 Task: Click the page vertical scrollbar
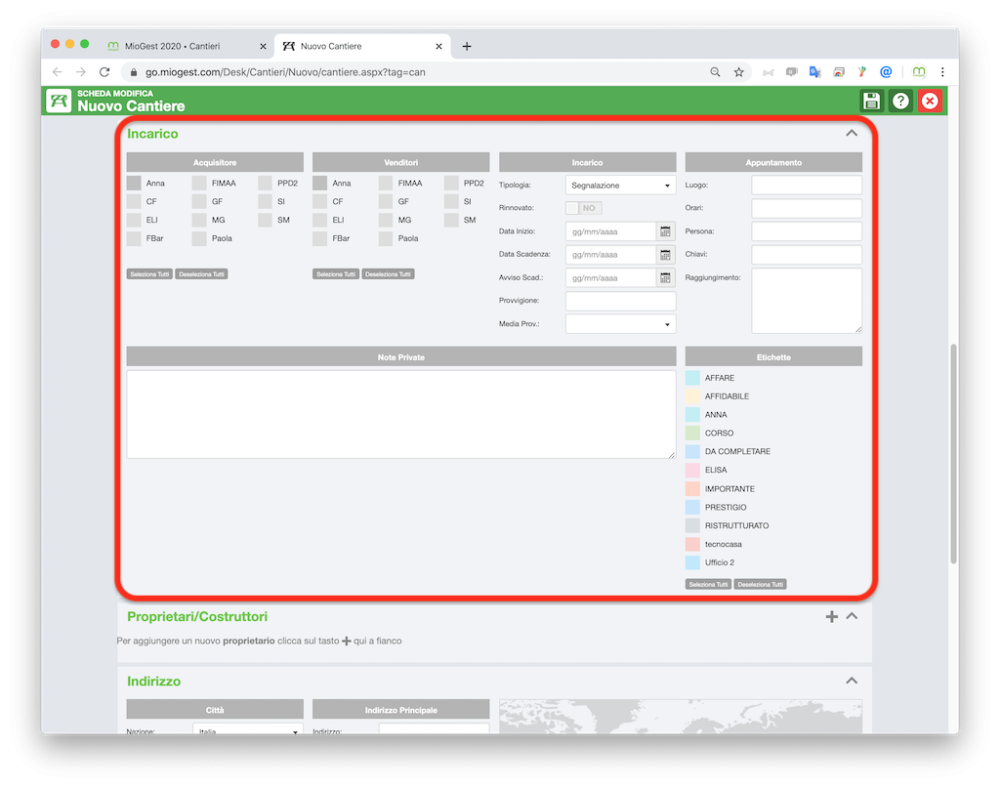pos(953,453)
